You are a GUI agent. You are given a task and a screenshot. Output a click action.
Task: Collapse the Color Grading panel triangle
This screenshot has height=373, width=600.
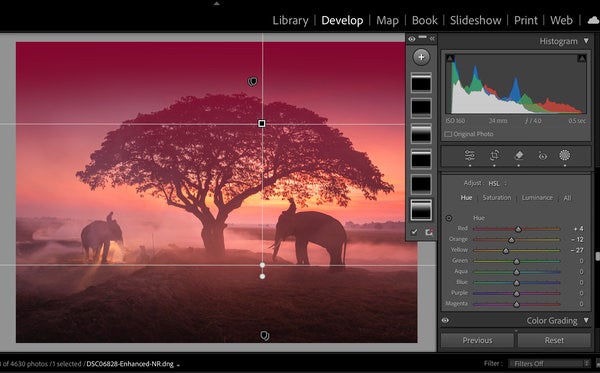point(586,320)
